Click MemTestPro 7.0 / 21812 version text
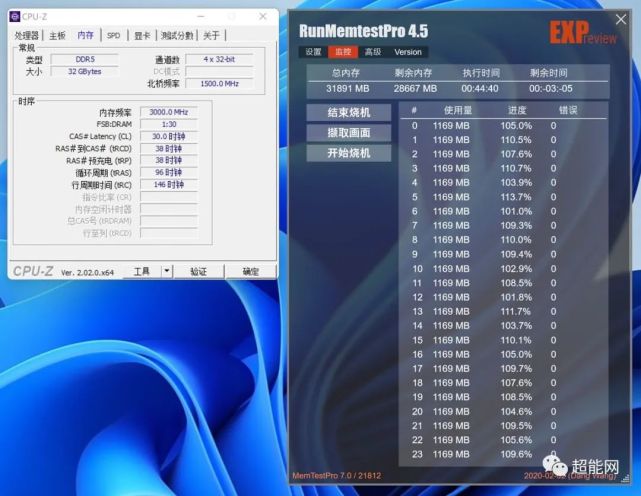The image size is (641, 496). (x=336, y=476)
